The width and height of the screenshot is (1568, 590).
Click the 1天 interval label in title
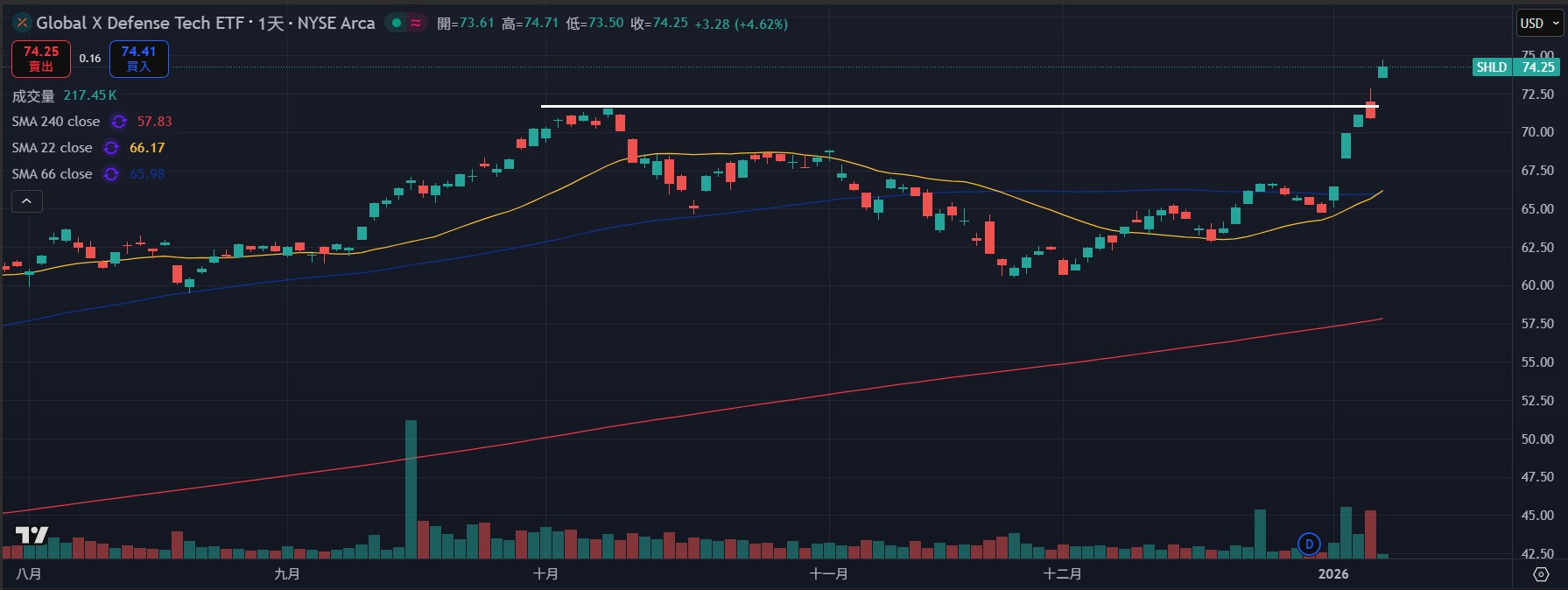point(271,24)
